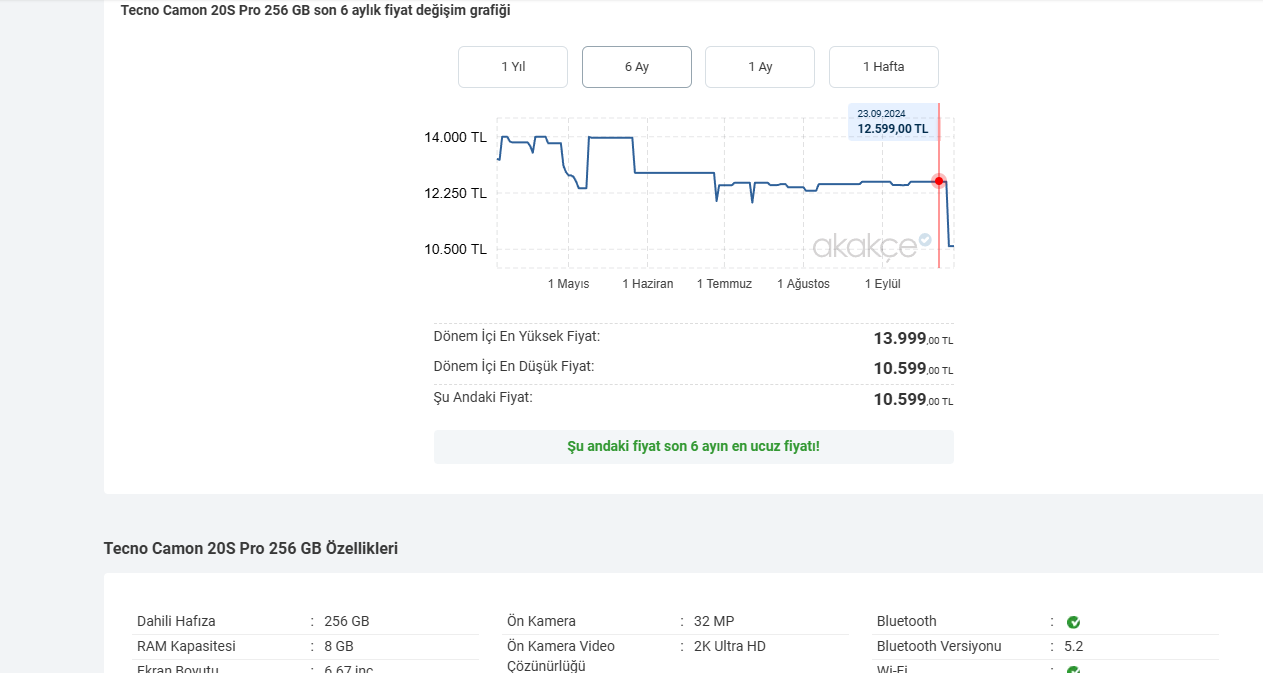Click the Bluetooth Versiyonu spec label

click(939, 646)
